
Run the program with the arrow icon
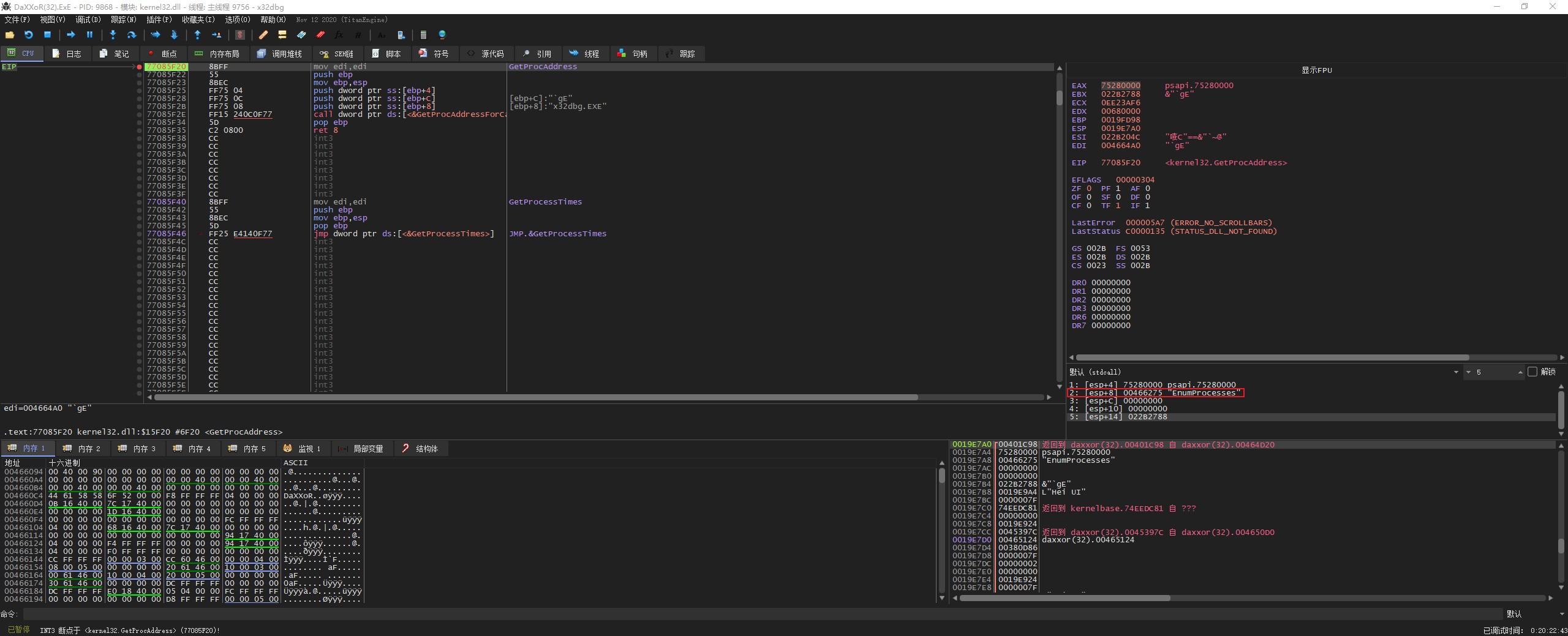tap(70, 35)
